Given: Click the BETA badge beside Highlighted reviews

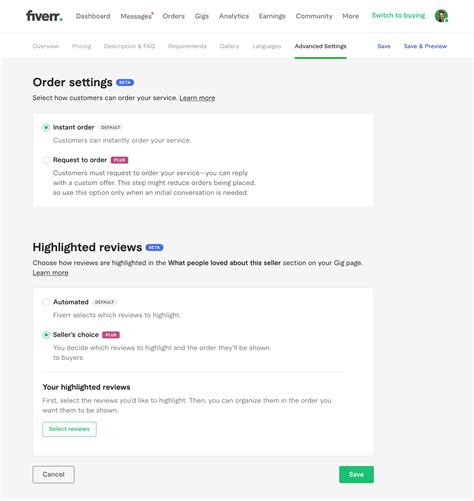Looking at the screenshot, I should click(154, 248).
